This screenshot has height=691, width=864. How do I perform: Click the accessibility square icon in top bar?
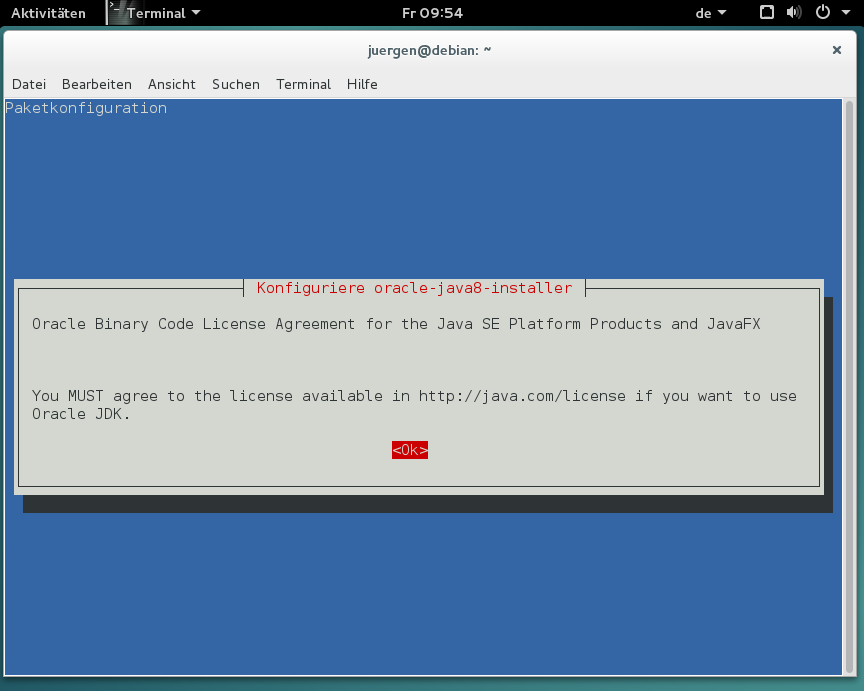[x=767, y=13]
